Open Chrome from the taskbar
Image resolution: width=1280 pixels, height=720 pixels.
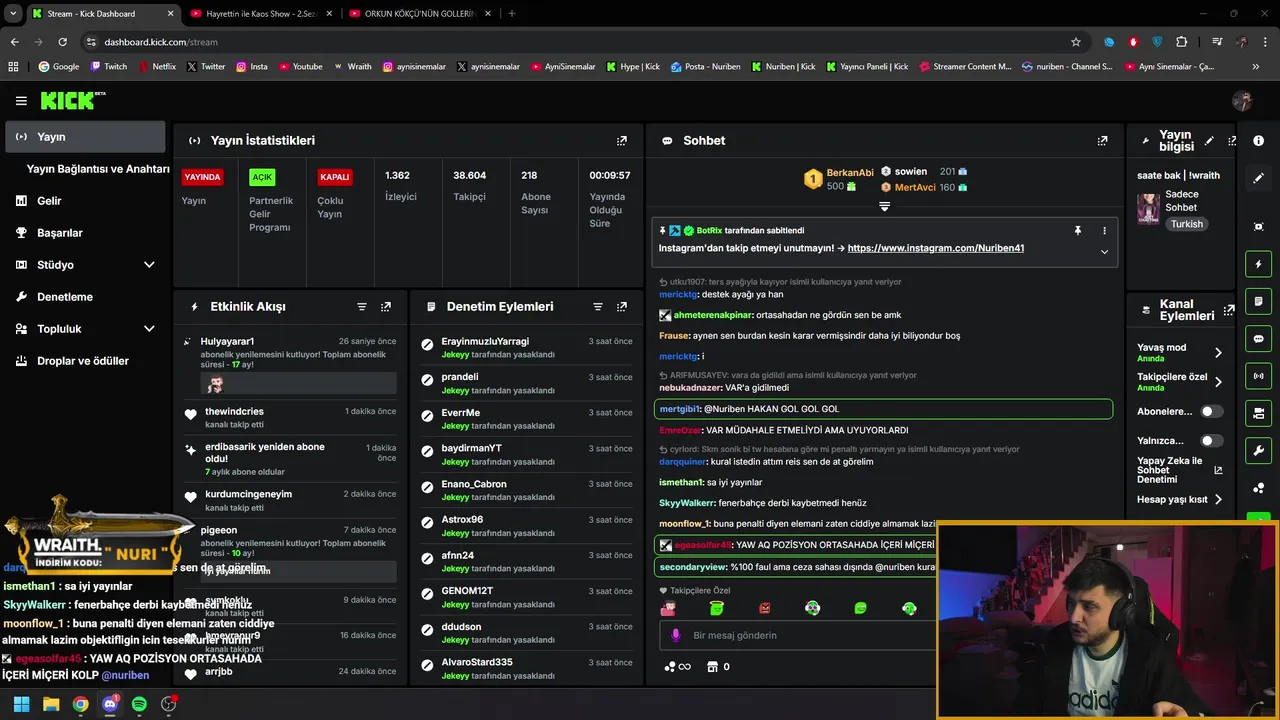80,704
